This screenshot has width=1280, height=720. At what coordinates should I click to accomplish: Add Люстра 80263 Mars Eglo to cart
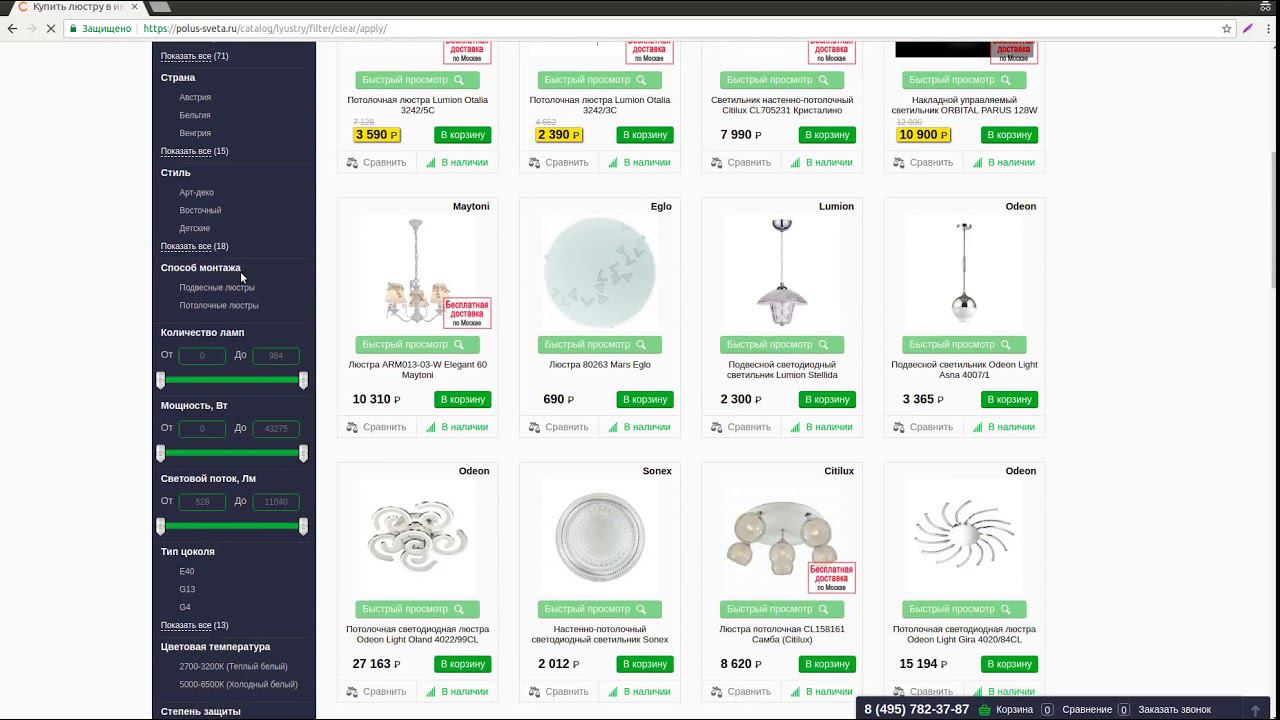(645, 400)
